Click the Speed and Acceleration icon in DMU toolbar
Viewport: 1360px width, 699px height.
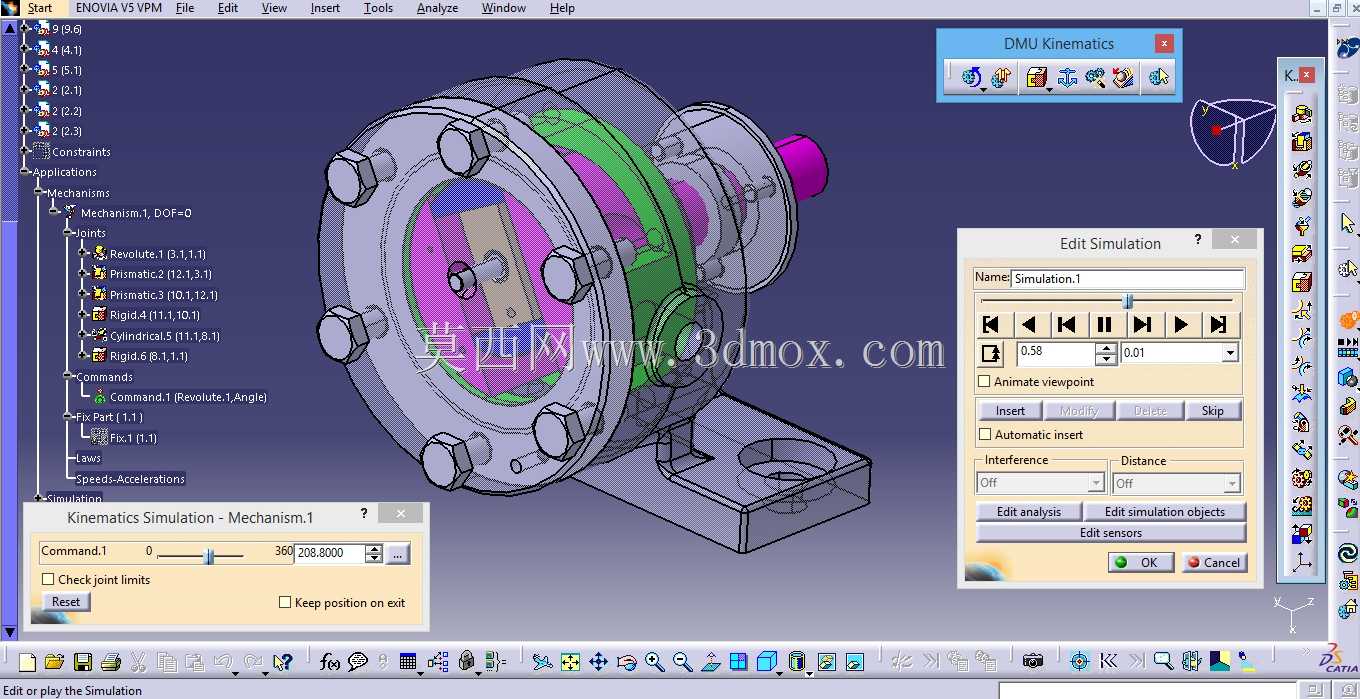tap(1123, 77)
